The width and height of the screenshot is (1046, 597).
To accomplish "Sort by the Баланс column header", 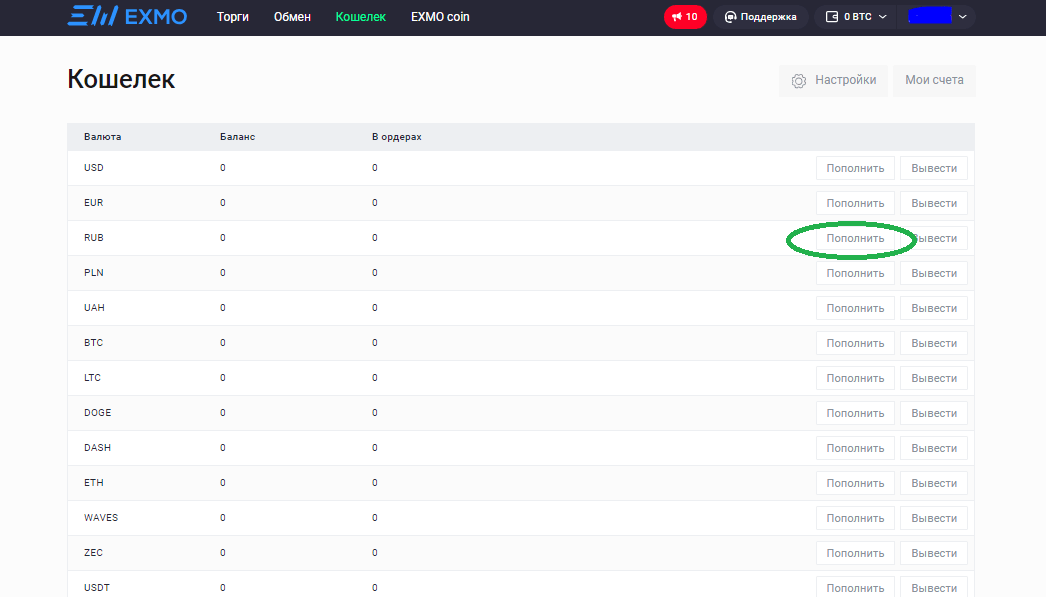I will [x=237, y=137].
